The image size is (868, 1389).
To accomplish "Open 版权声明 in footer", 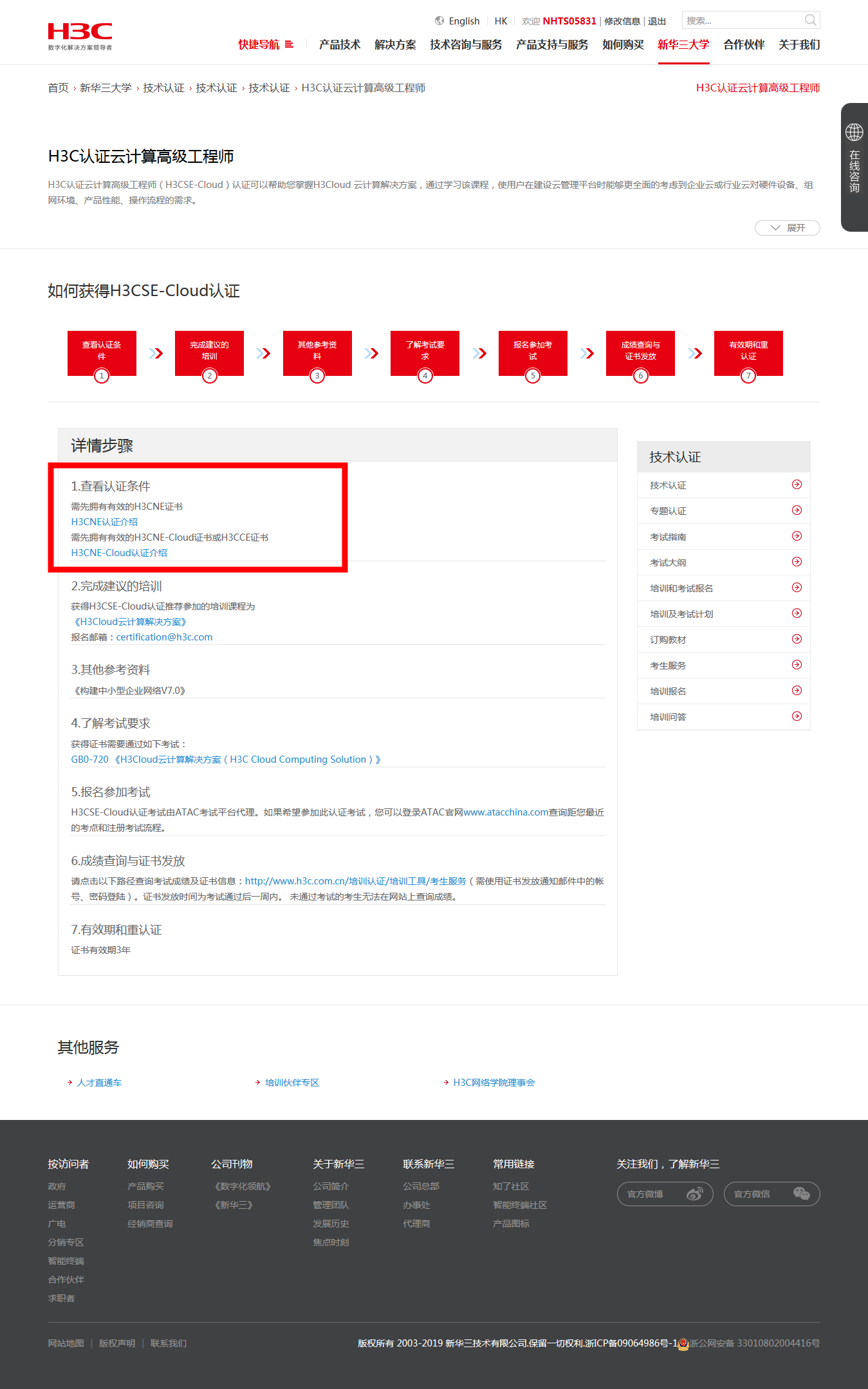I will click(117, 1343).
